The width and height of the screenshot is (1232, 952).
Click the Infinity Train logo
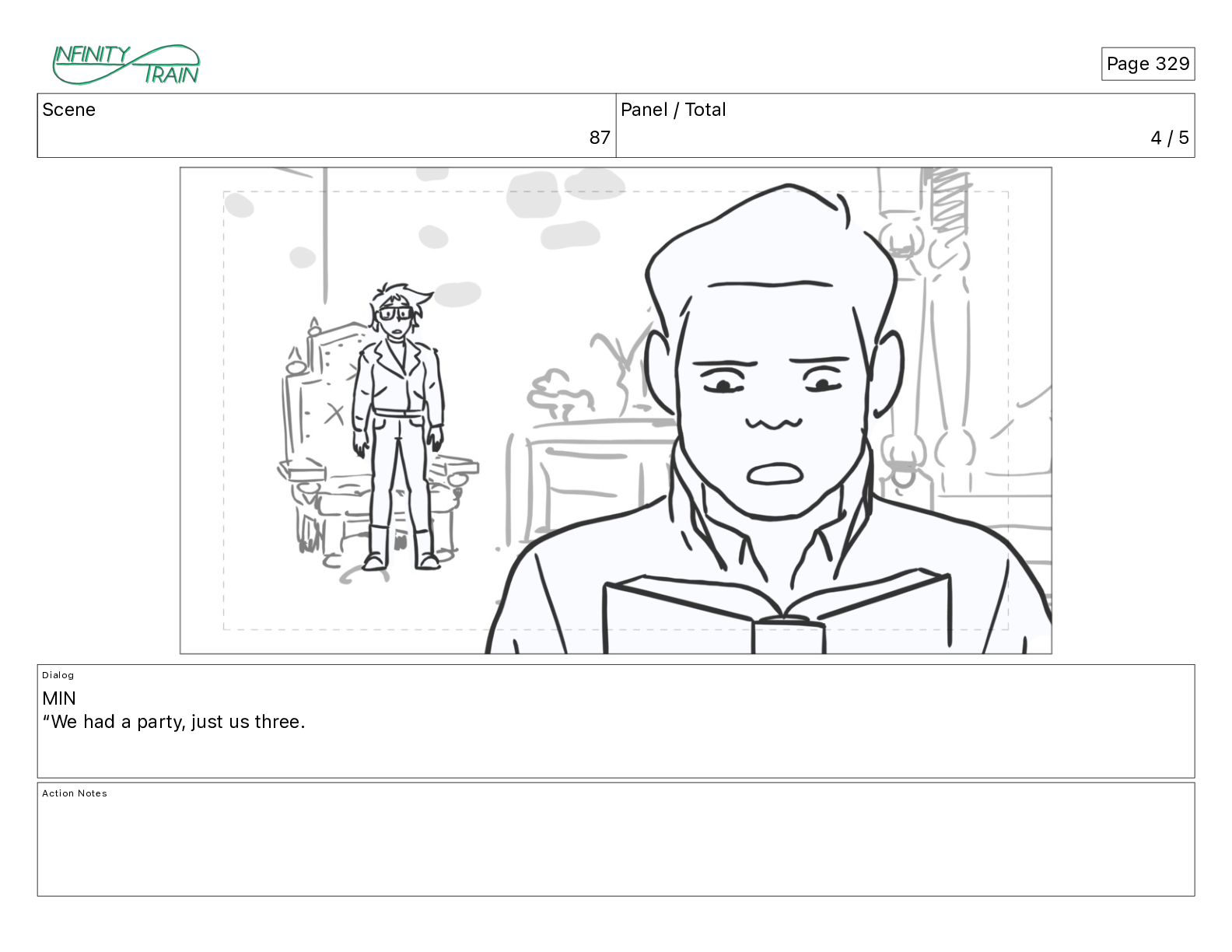pyautogui.click(x=126, y=65)
